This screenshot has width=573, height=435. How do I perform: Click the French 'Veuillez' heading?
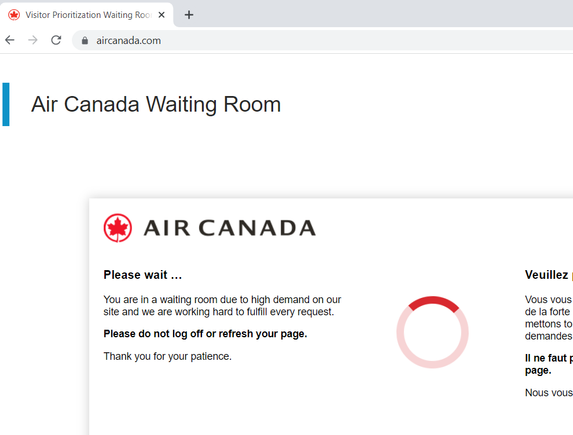tap(547, 275)
